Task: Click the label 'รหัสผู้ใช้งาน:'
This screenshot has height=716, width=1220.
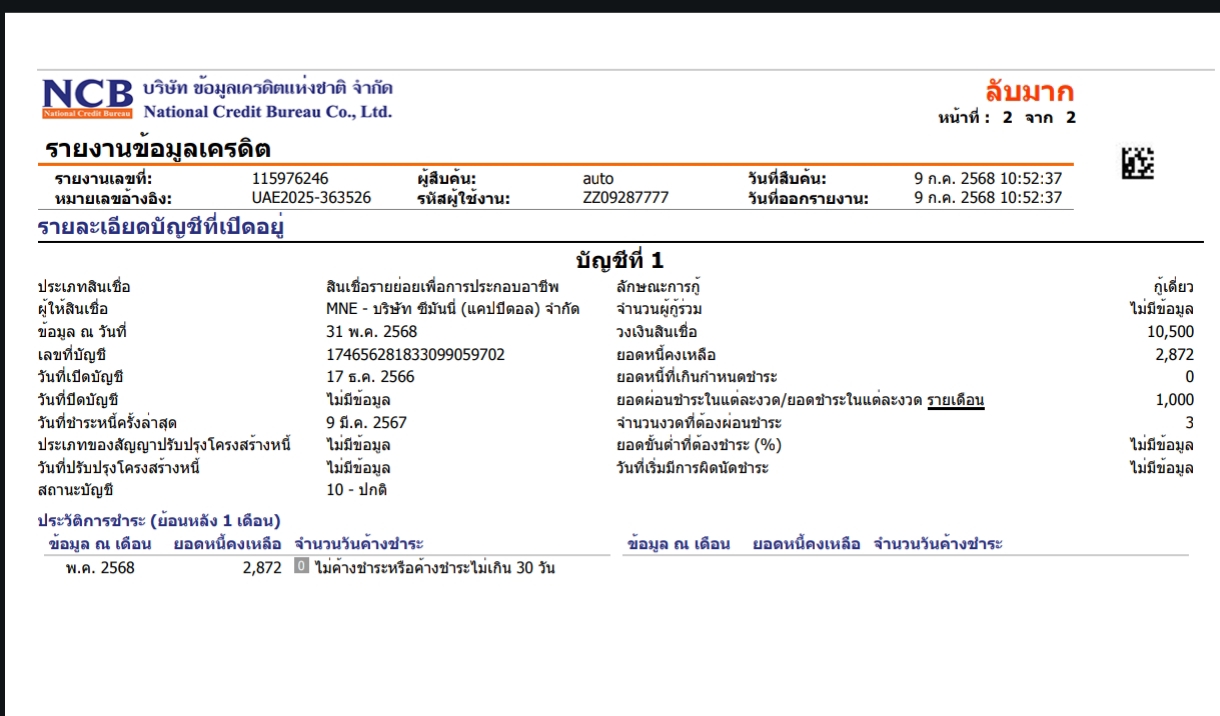Action: (464, 198)
